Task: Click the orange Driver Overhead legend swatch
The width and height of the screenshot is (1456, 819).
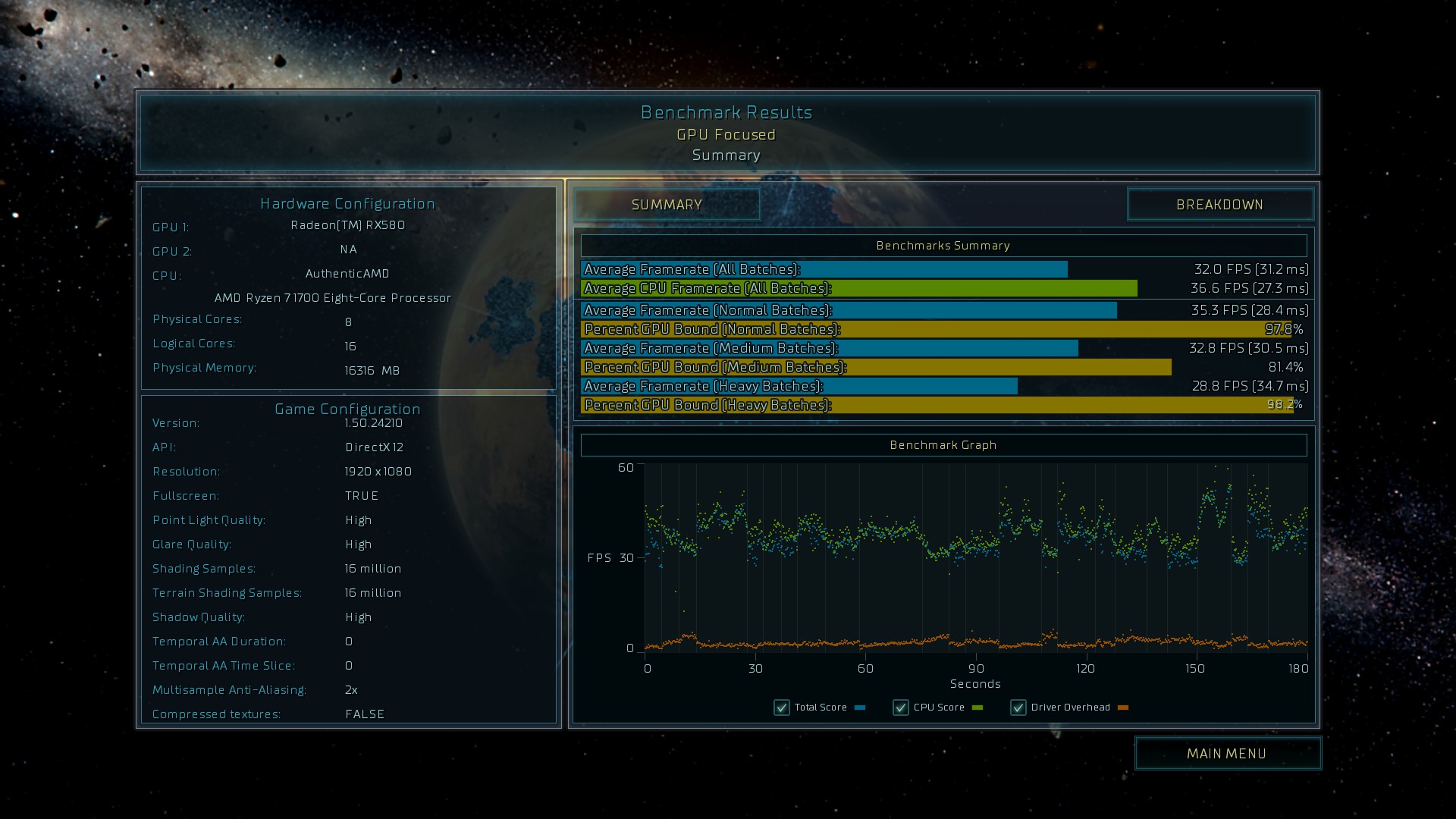Action: (1123, 708)
